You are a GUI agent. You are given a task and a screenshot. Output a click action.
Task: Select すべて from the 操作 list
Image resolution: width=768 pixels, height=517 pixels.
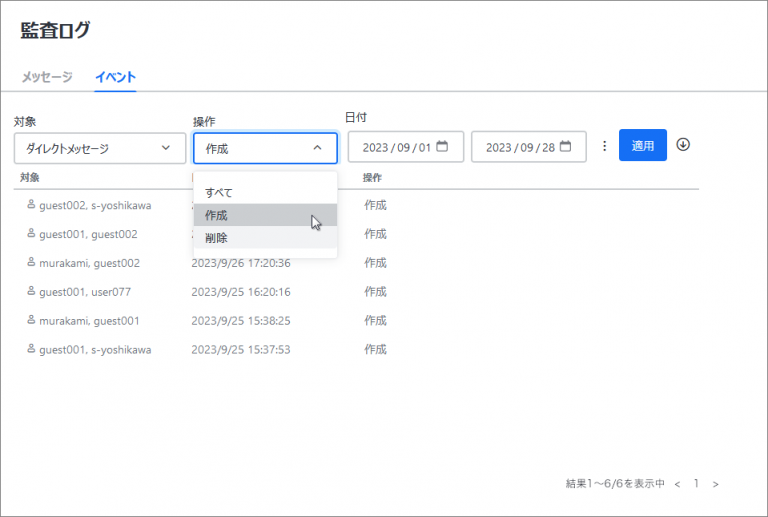[219, 192]
